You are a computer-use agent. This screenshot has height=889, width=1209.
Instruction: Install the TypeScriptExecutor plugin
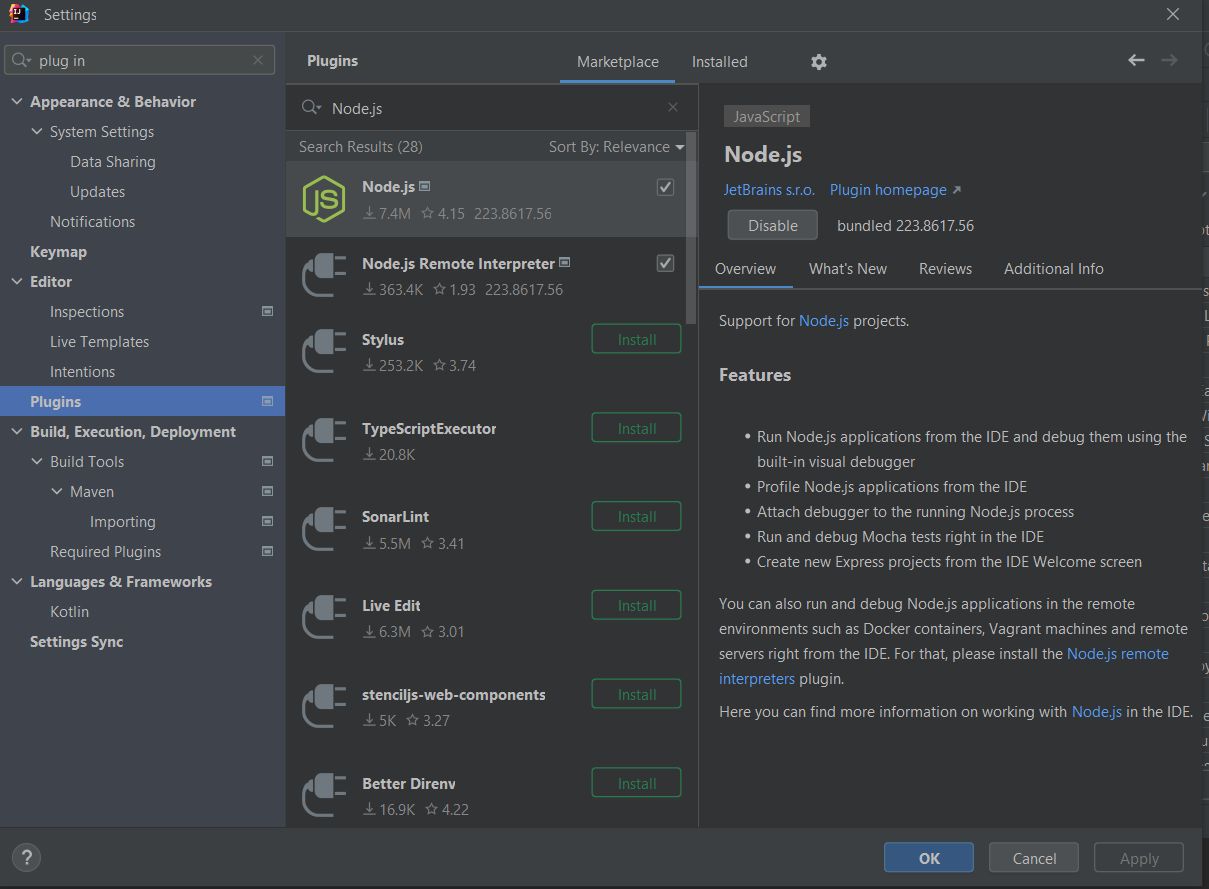(637, 428)
